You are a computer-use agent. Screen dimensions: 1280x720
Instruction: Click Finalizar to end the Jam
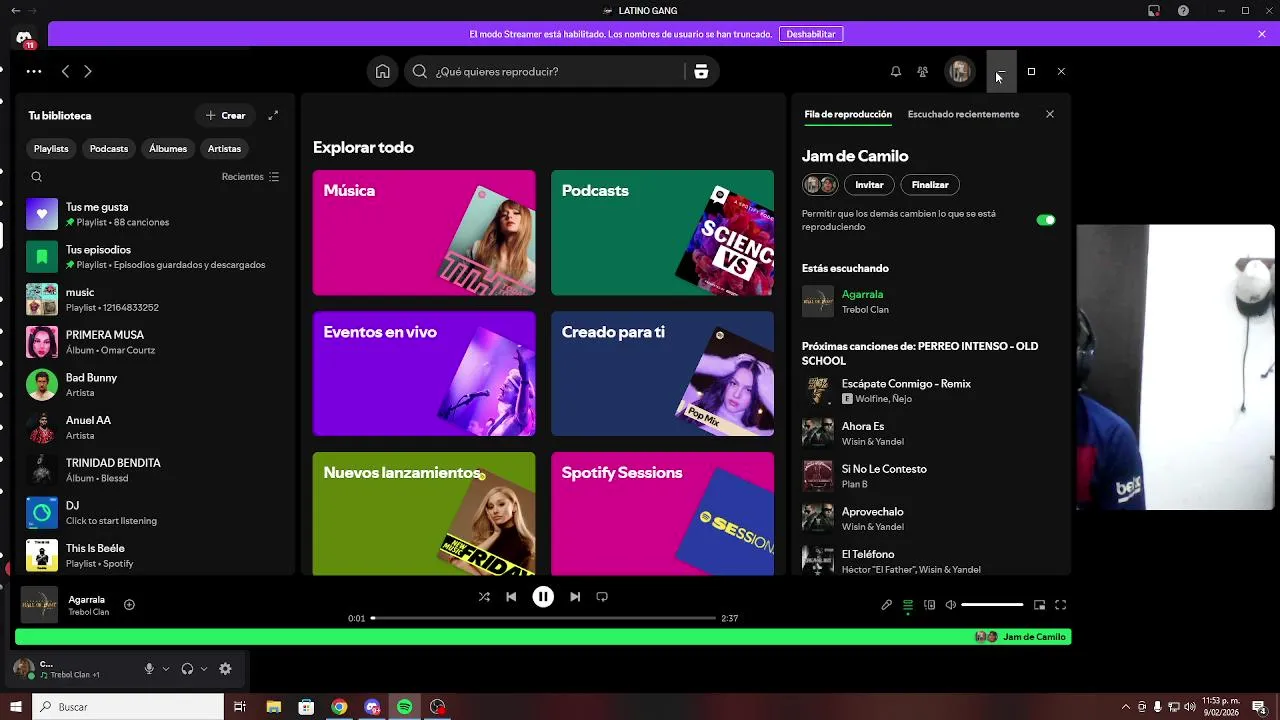coord(930,185)
